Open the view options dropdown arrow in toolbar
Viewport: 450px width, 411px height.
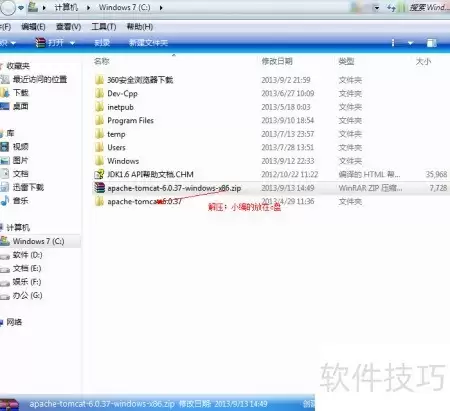[410, 43]
